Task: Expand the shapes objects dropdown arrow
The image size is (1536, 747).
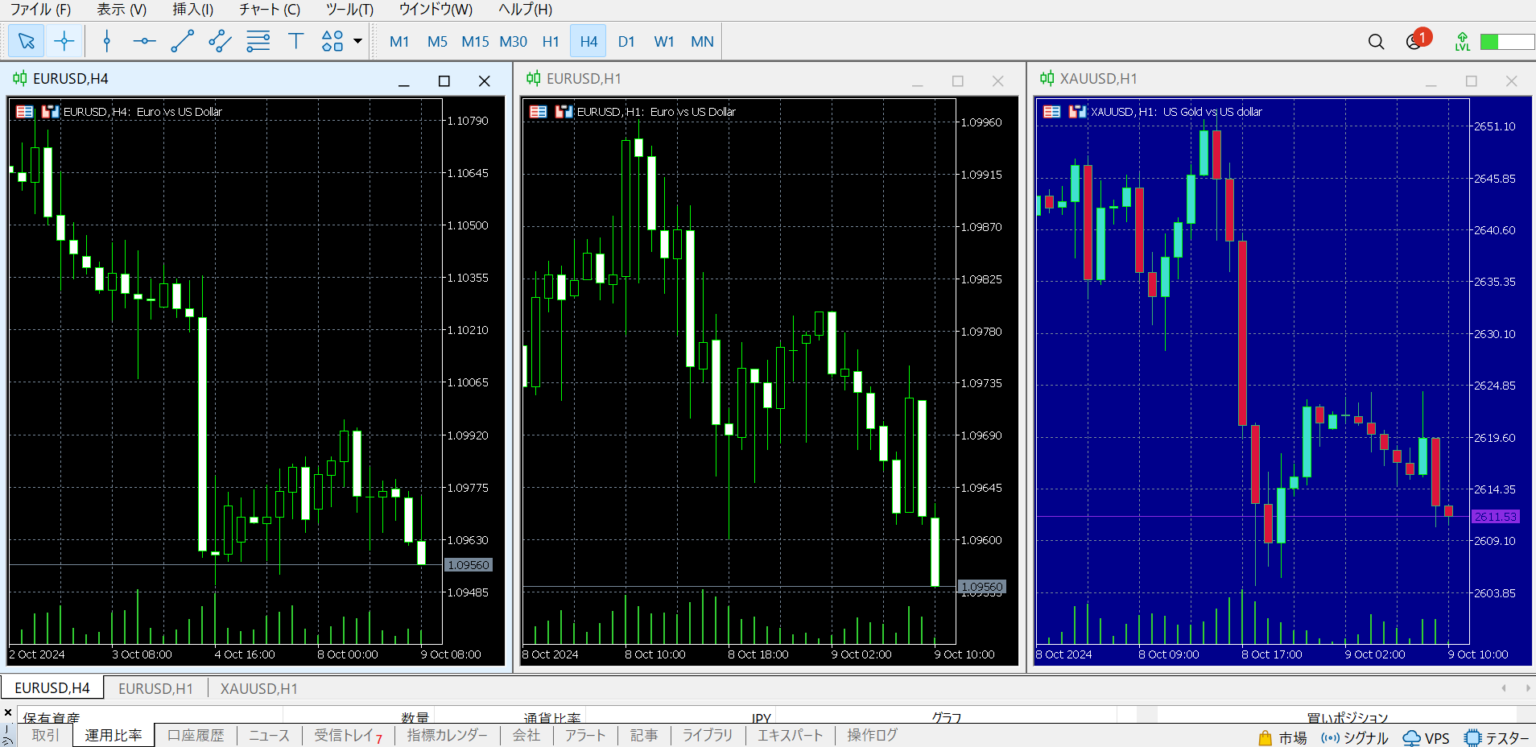Action: tap(358, 41)
